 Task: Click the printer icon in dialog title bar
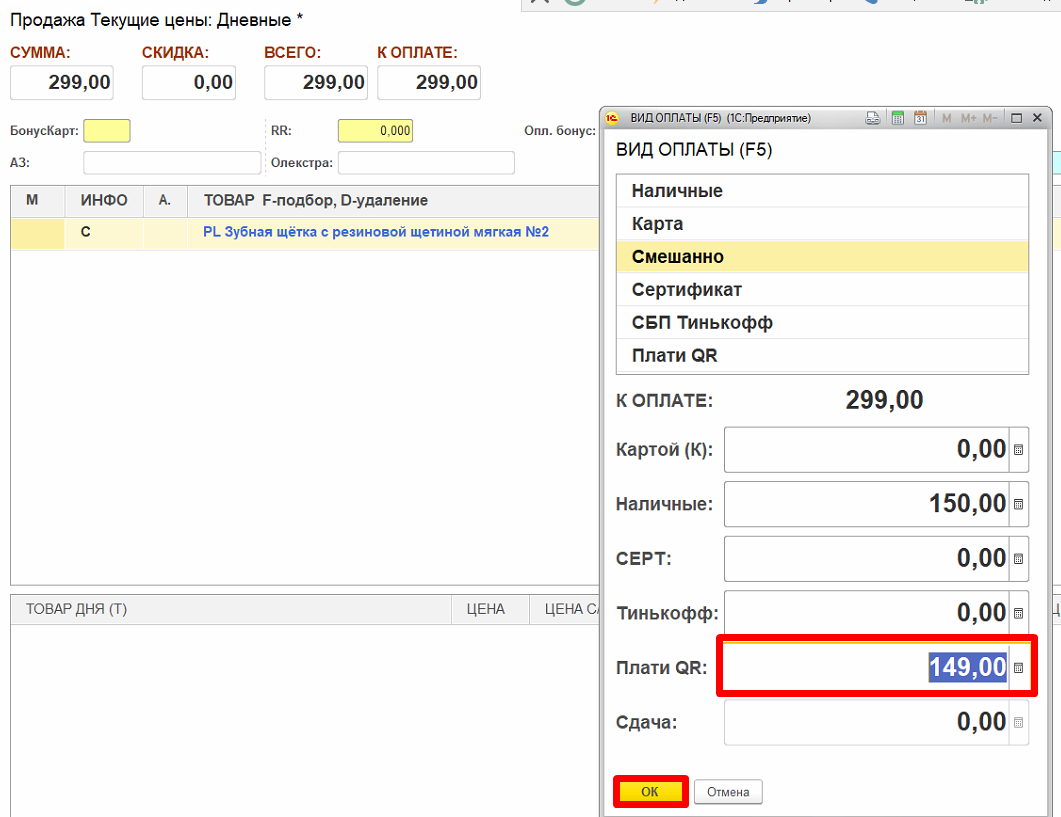pyautogui.click(x=873, y=118)
